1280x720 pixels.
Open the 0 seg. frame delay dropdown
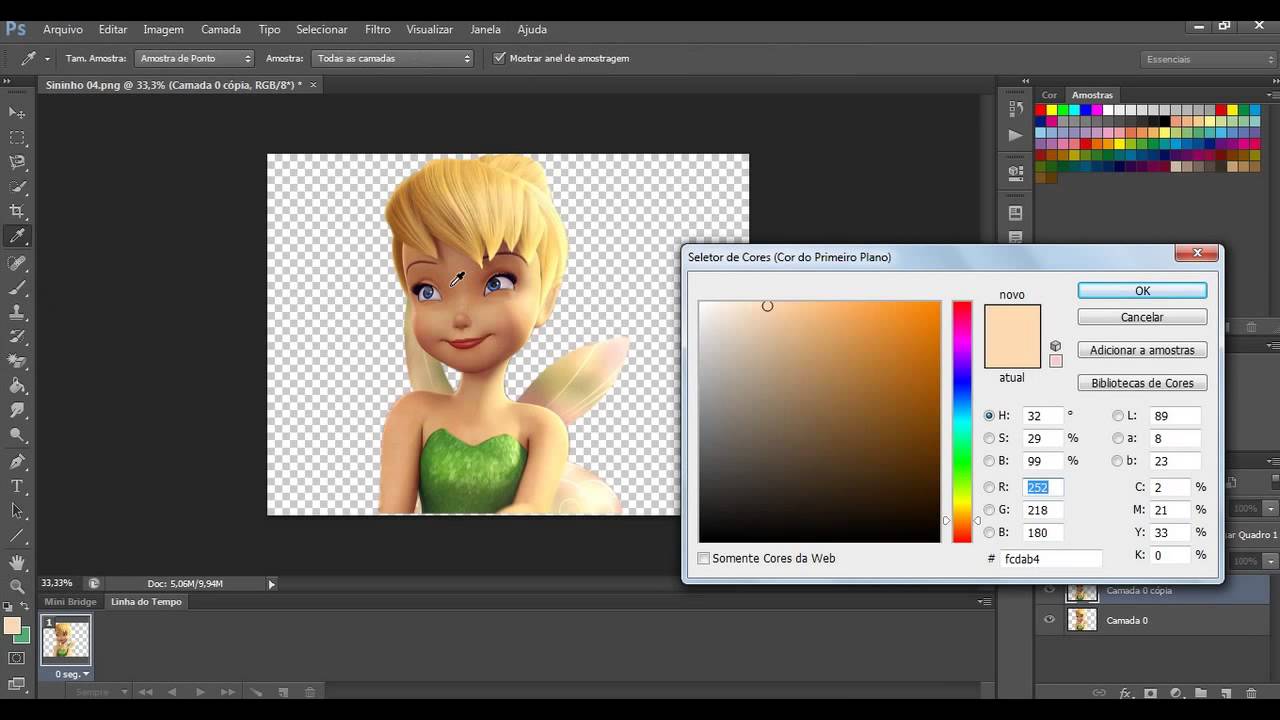click(71, 674)
